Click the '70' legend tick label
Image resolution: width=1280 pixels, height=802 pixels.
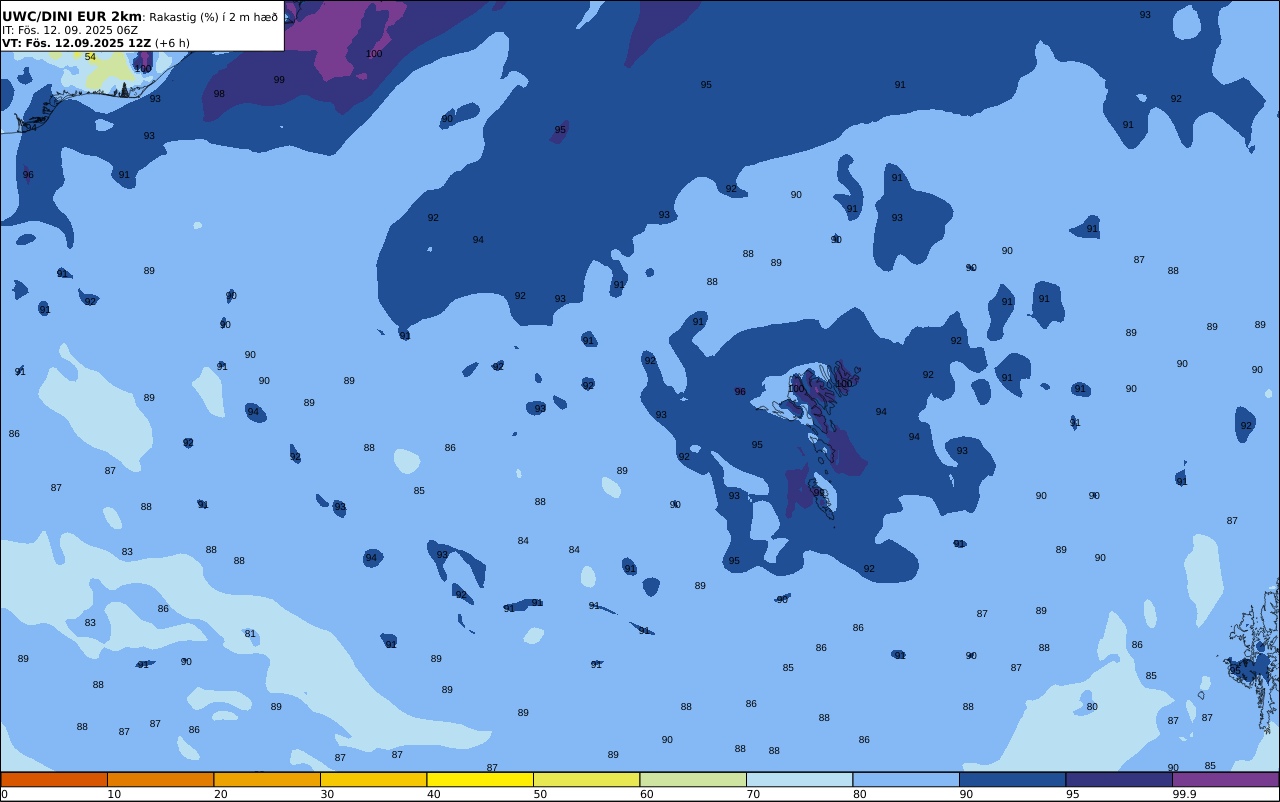tap(753, 794)
